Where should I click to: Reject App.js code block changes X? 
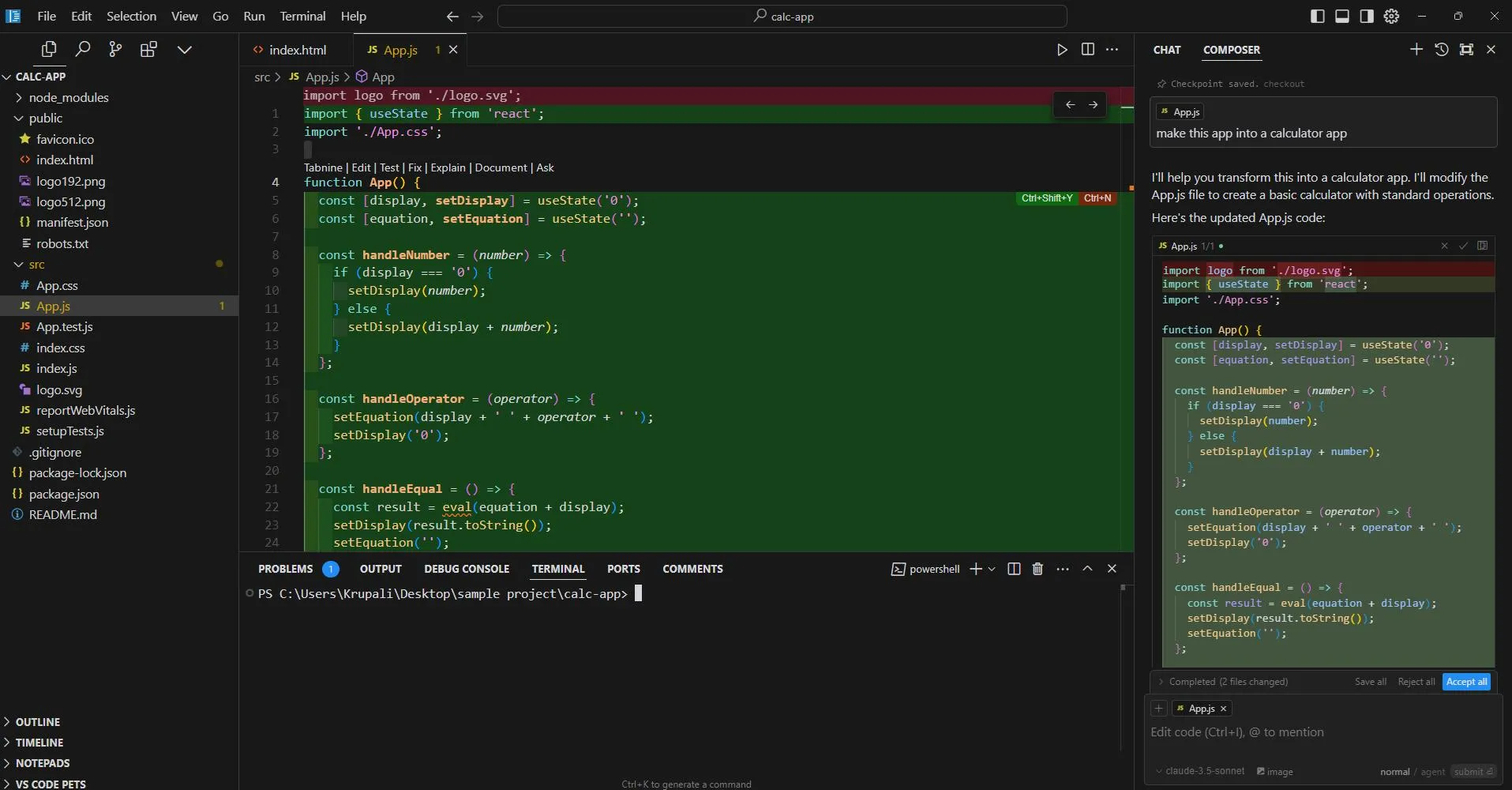pos(1444,246)
